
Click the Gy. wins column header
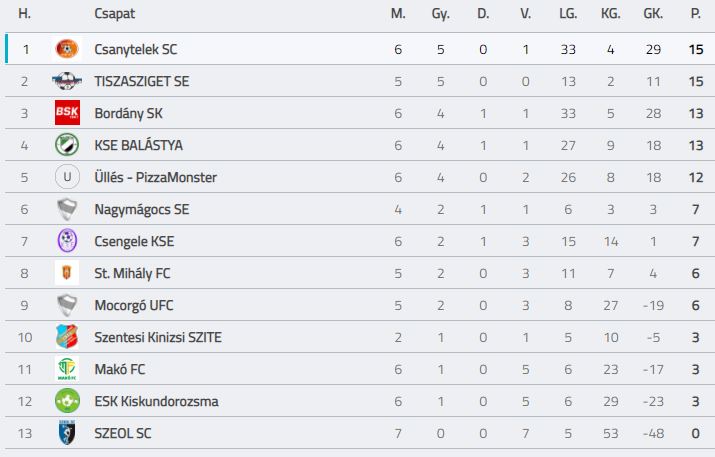[x=440, y=14]
